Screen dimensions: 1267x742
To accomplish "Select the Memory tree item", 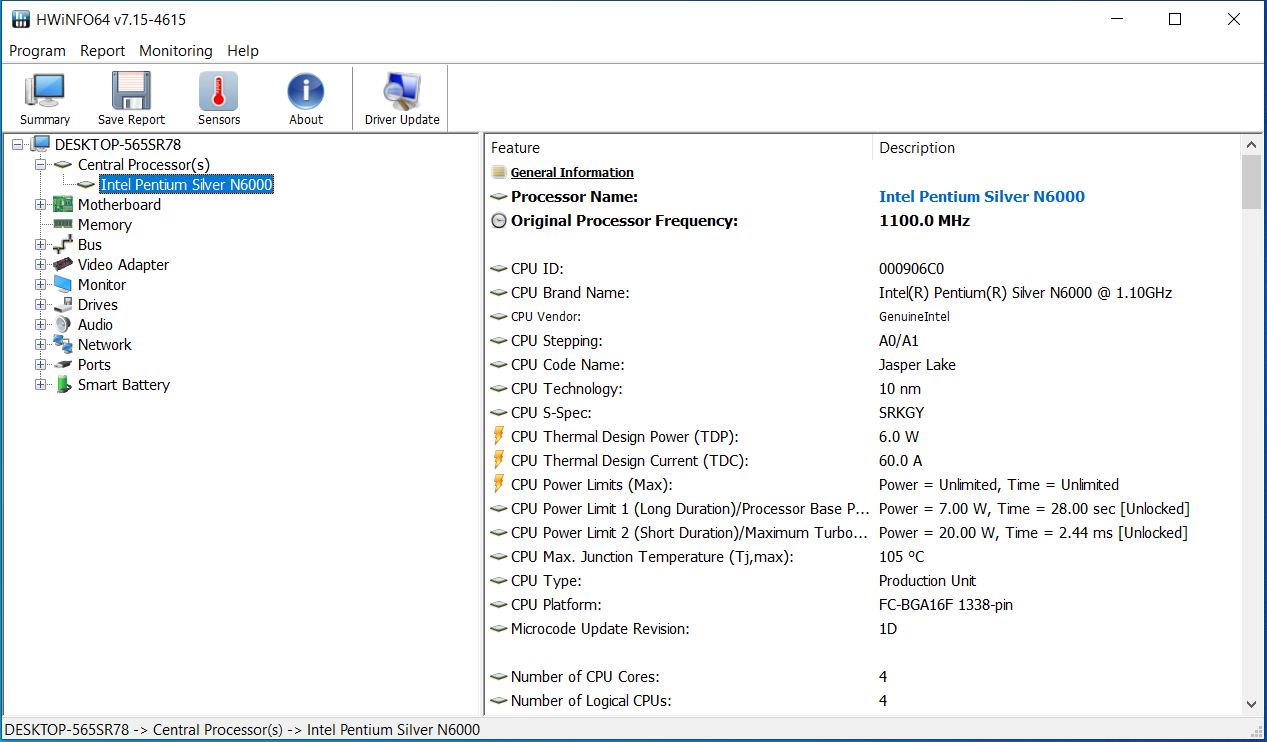I will (x=105, y=225).
